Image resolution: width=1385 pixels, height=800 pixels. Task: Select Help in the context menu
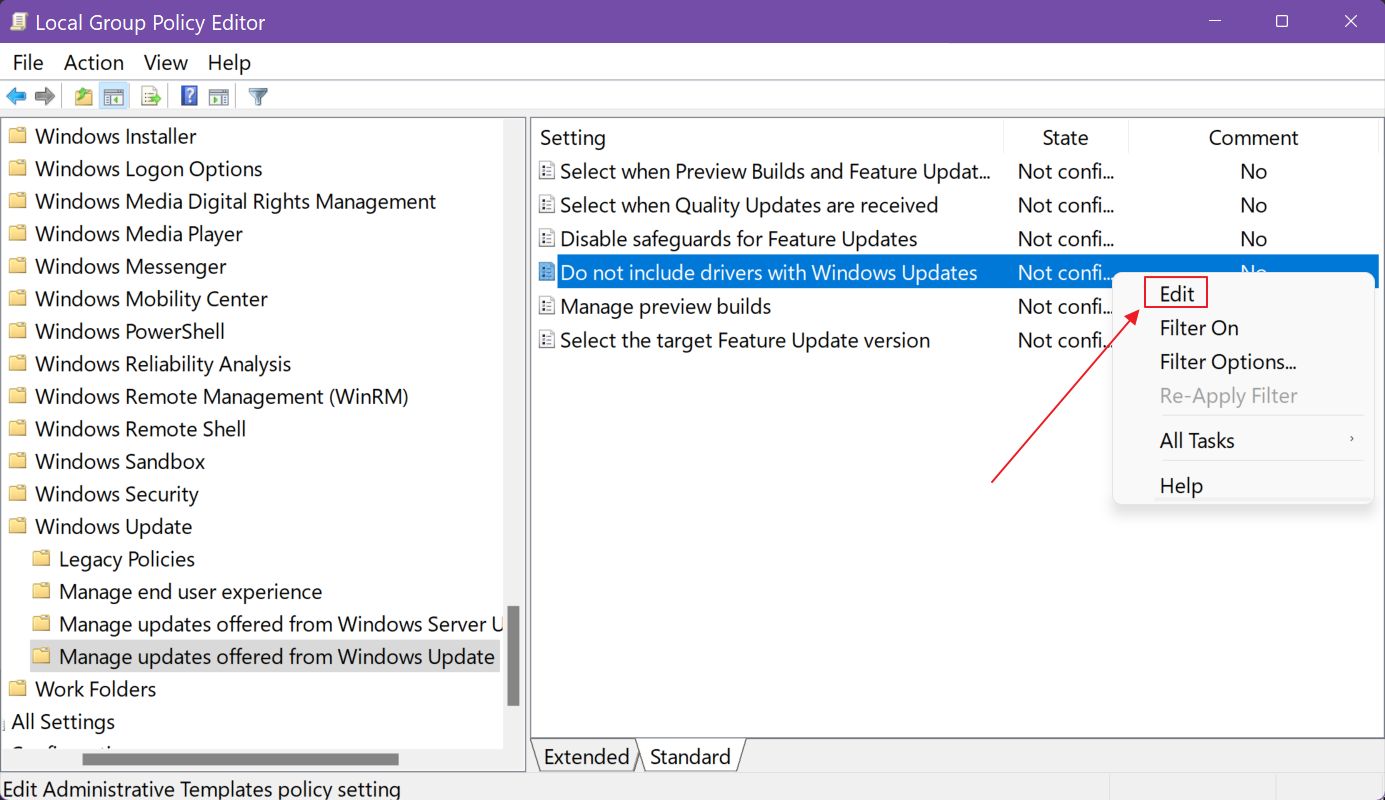point(1181,486)
